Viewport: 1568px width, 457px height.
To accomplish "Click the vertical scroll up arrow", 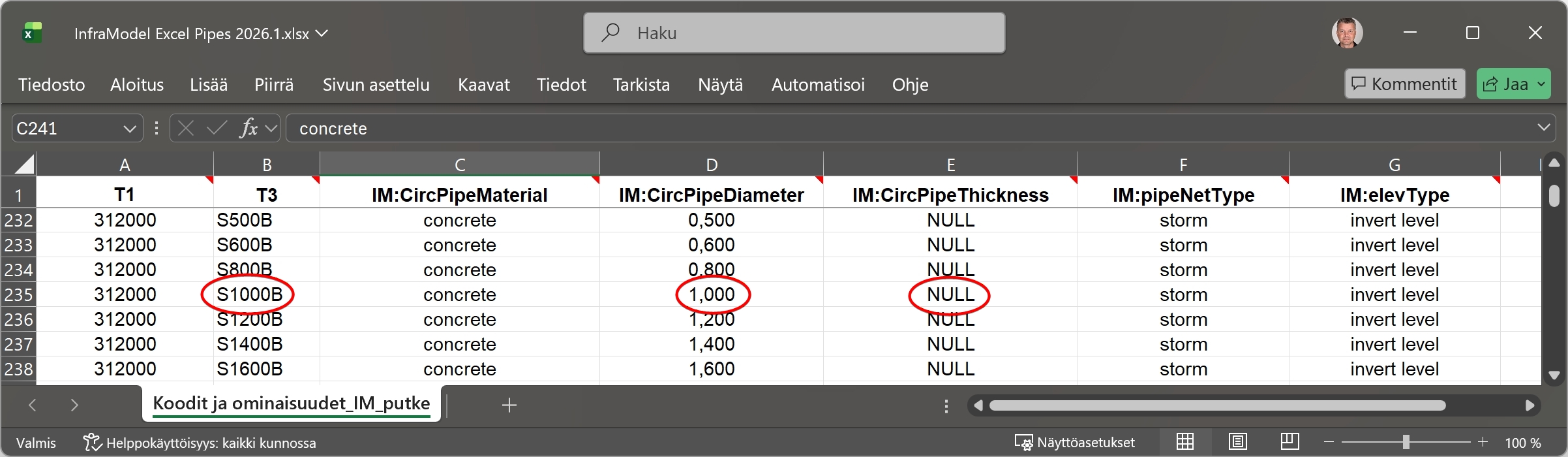I will (1554, 163).
